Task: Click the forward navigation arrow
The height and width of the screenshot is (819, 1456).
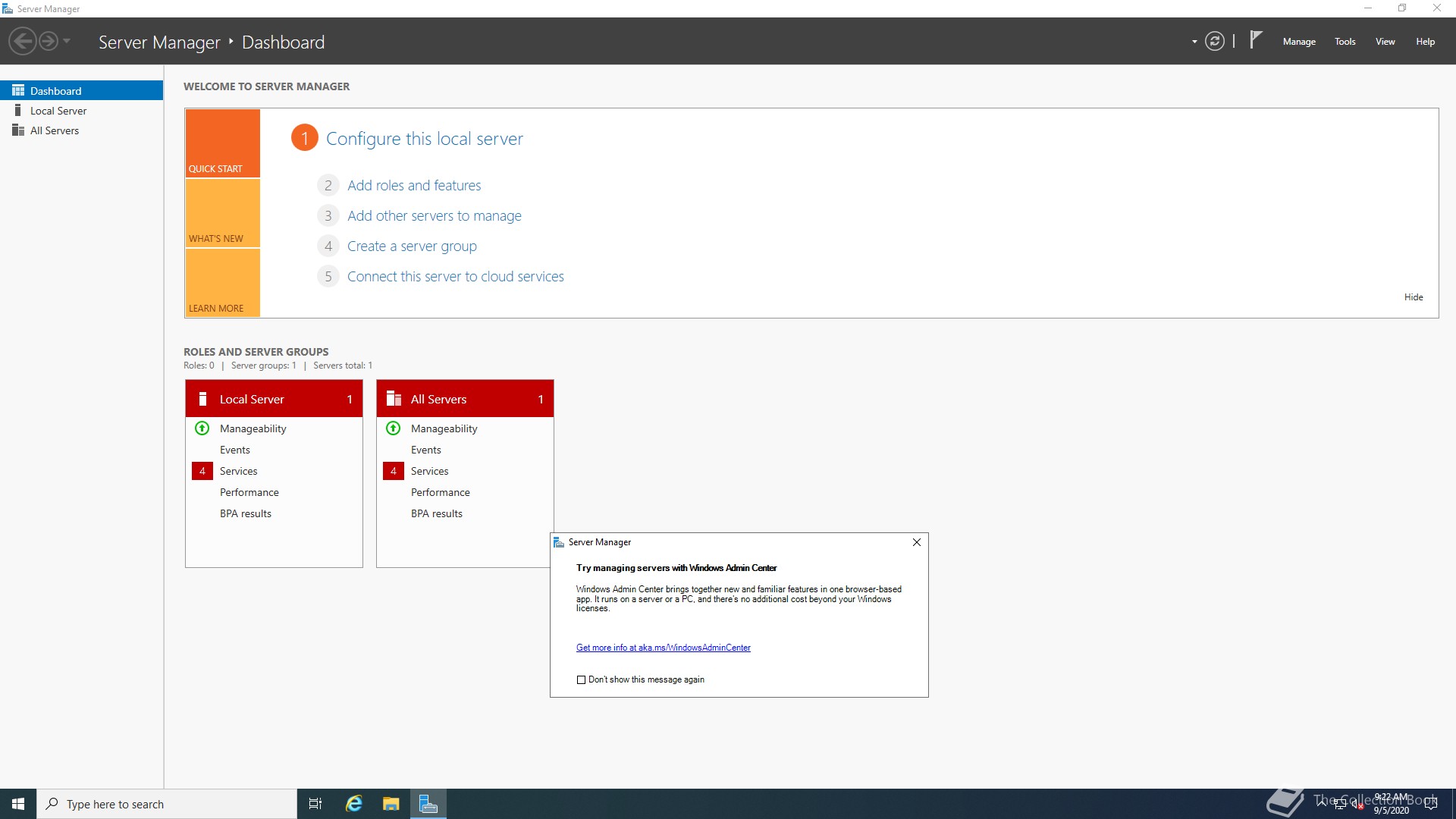Action: tap(49, 41)
